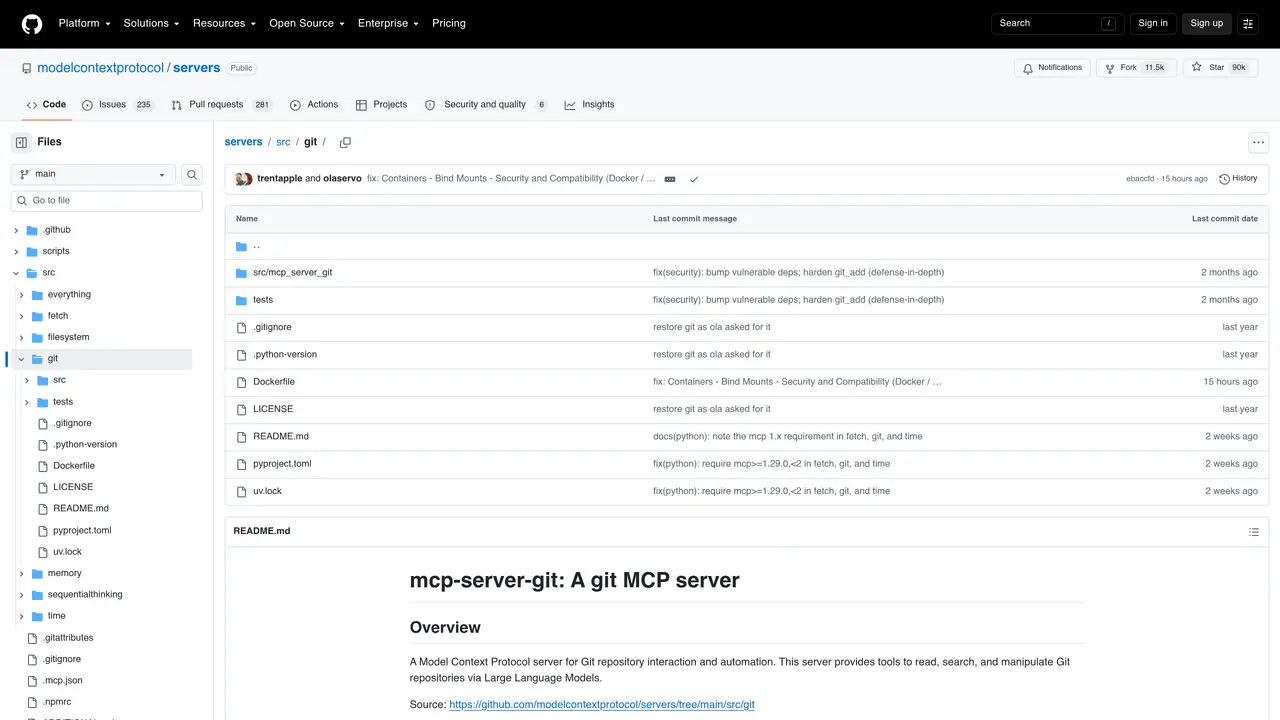The height and width of the screenshot is (720, 1280).
Task: Open Insights tab
Action: click(590, 105)
